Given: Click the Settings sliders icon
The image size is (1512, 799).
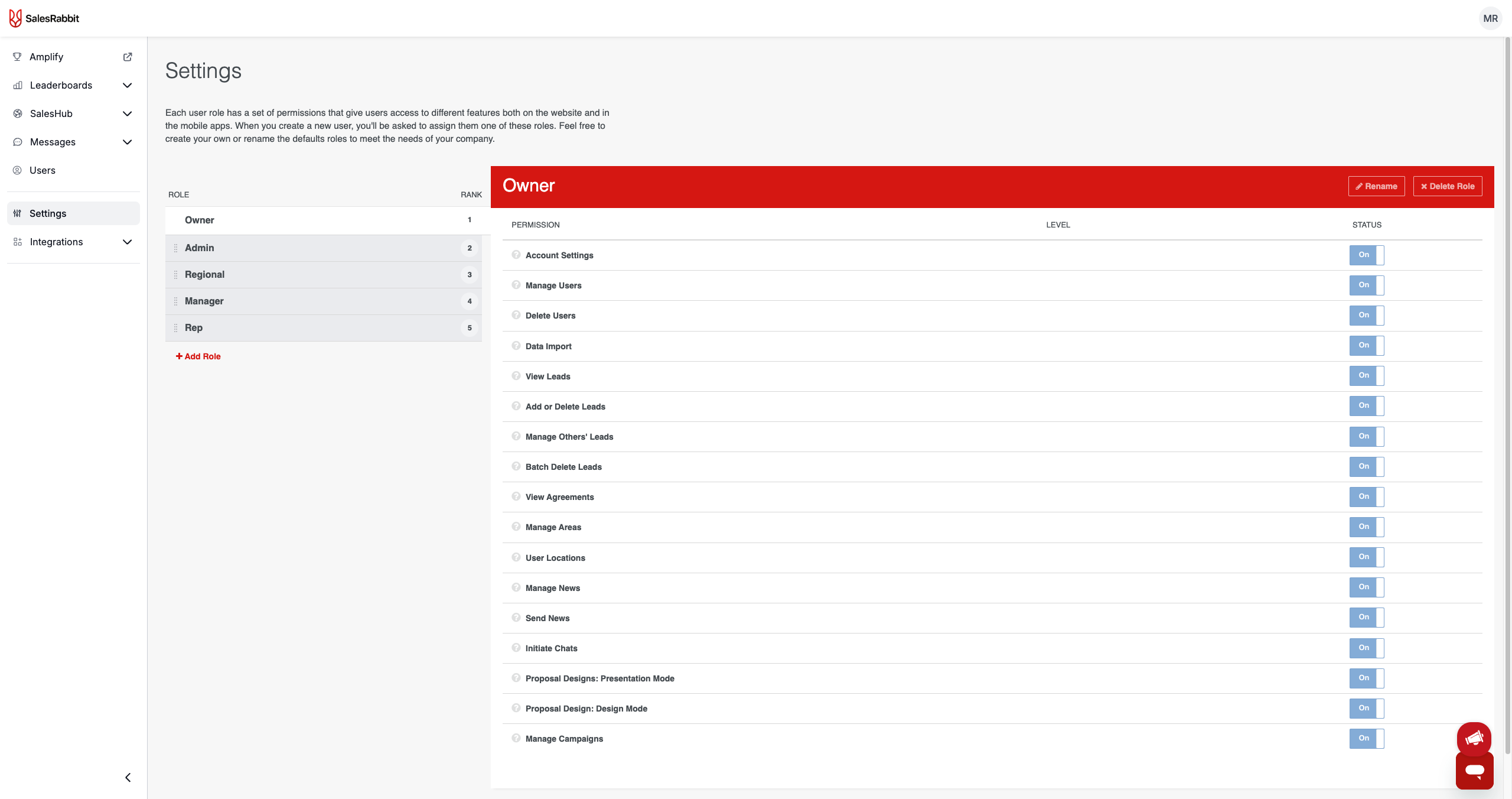Looking at the screenshot, I should 17,213.
